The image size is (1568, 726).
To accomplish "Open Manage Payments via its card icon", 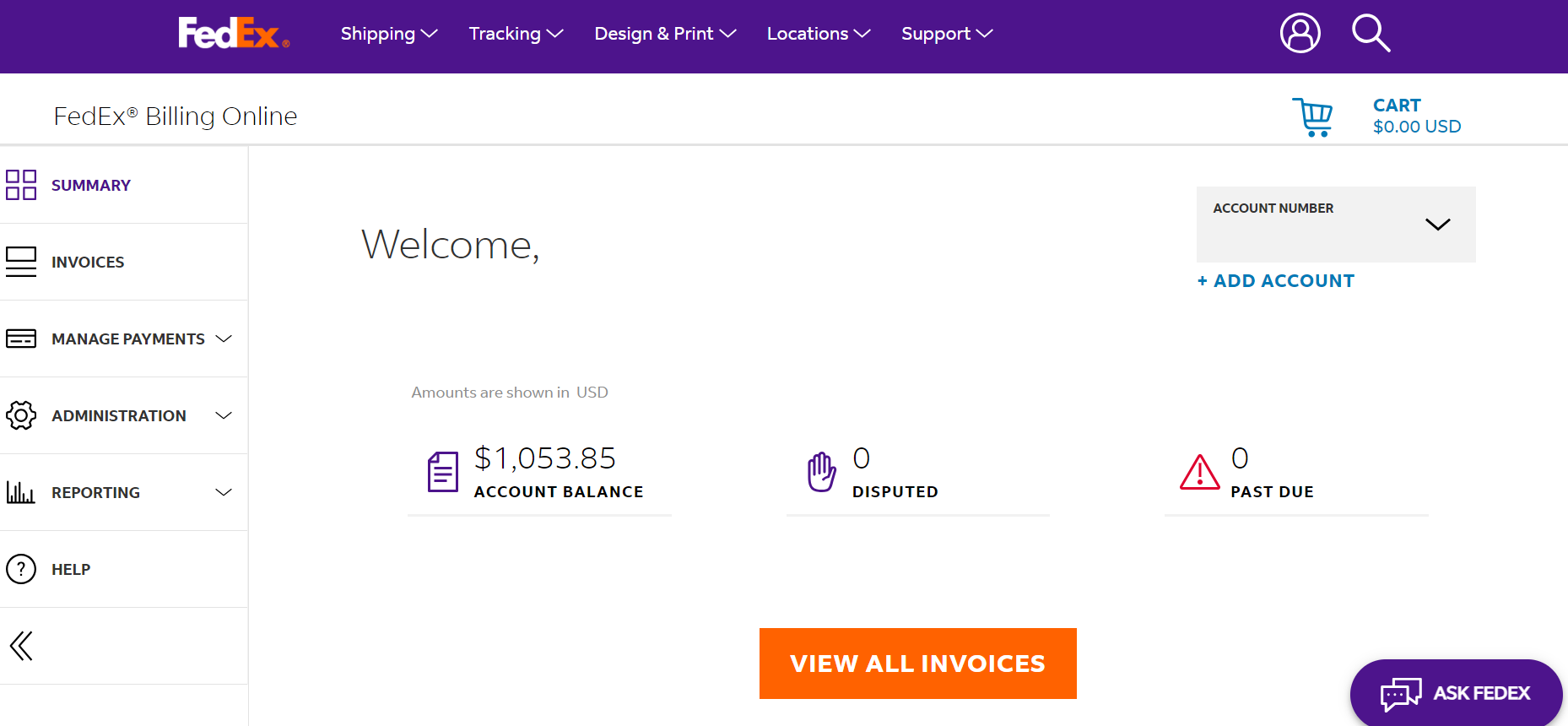I will [x=21, y=339].
